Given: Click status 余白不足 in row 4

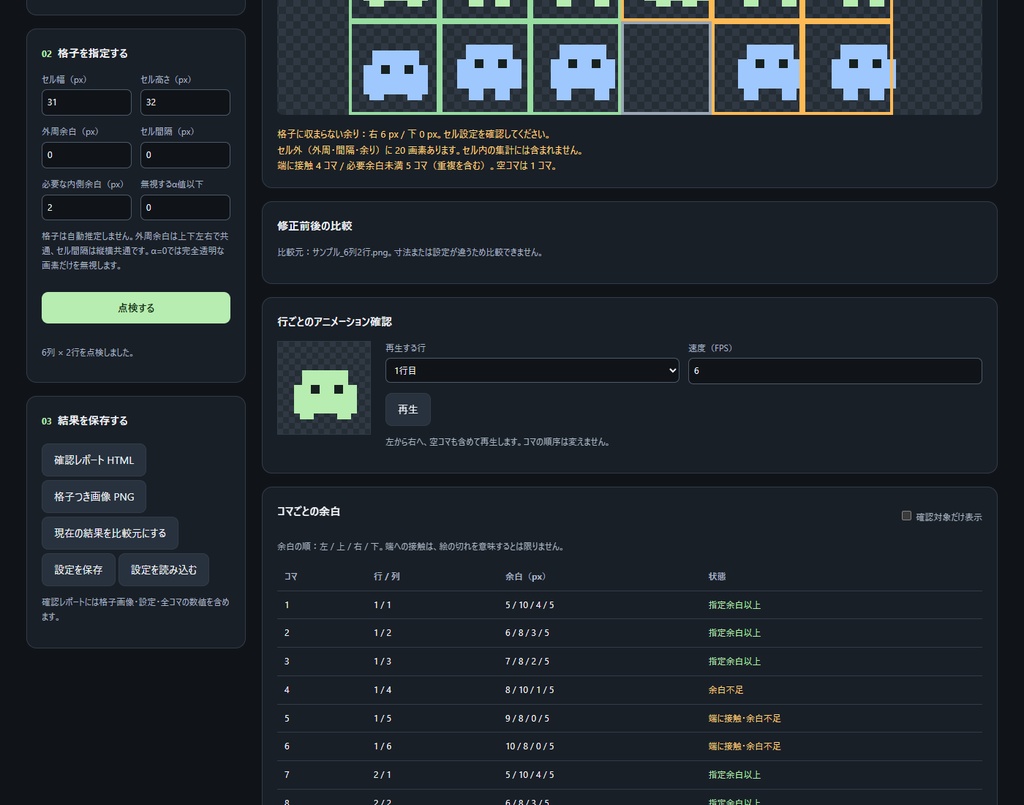Looking at the screenshot, I should pos(726,689).
